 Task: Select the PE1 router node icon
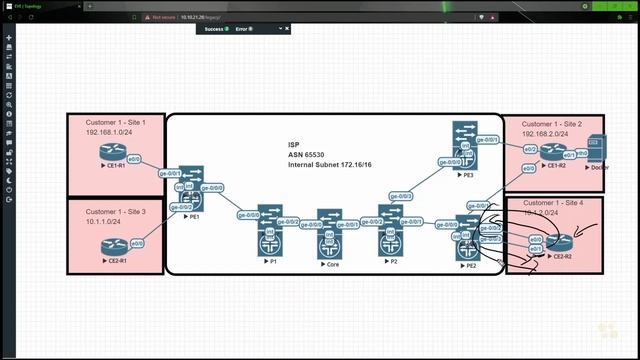tap(191, 189)
